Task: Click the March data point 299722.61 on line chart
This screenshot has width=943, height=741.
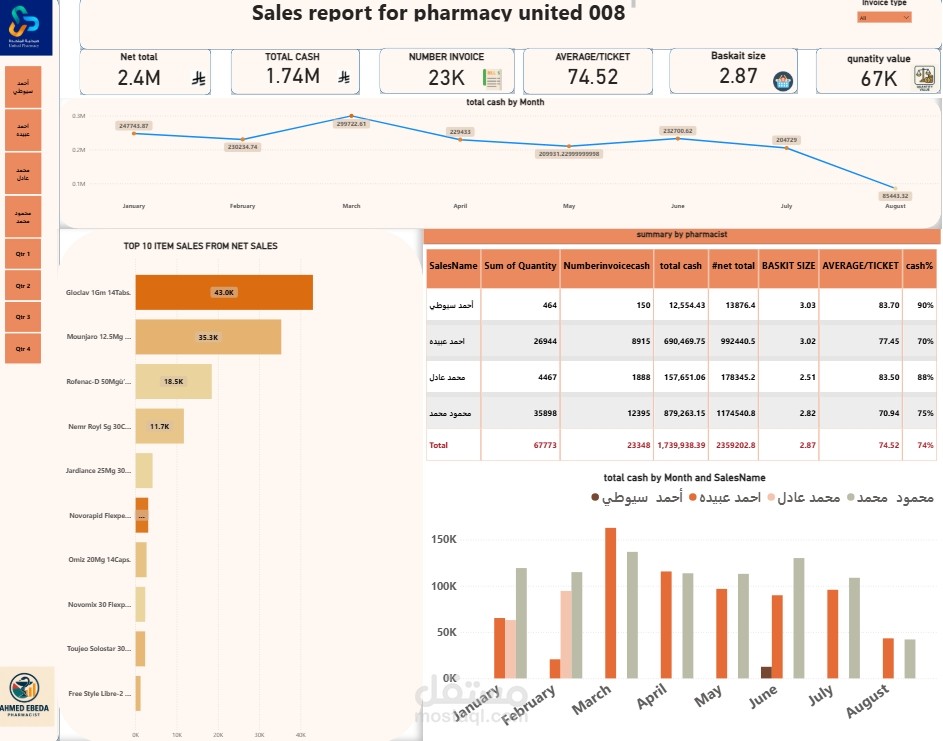Action: click(352, 116)
